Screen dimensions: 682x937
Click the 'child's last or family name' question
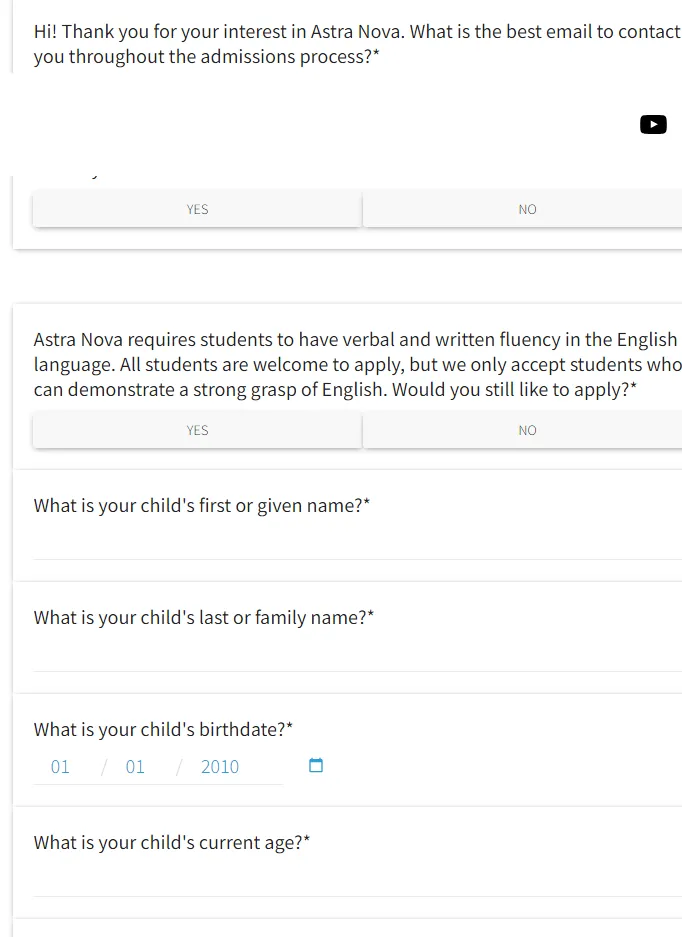click(204, 617)
